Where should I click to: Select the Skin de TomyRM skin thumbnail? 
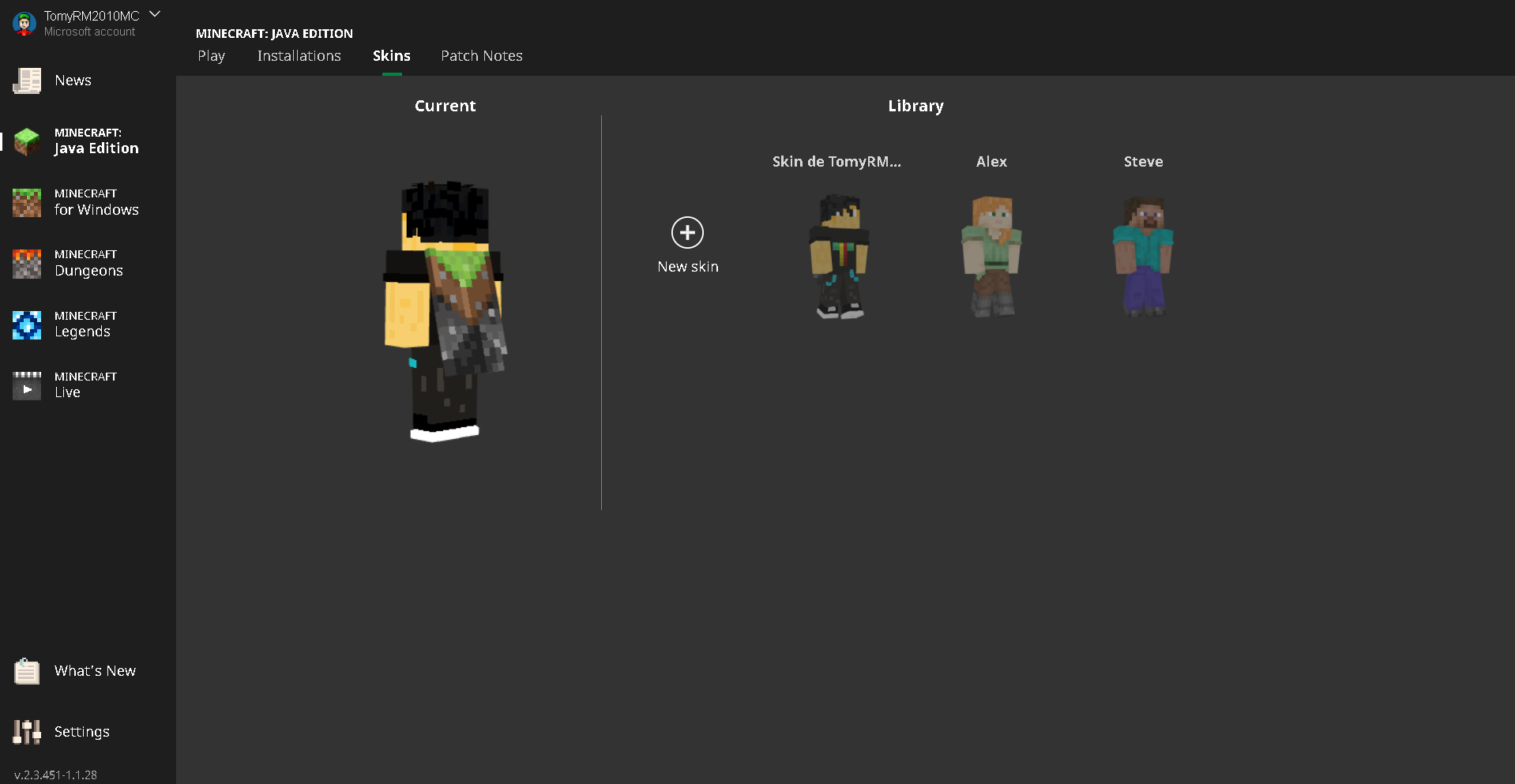[838, 257]
